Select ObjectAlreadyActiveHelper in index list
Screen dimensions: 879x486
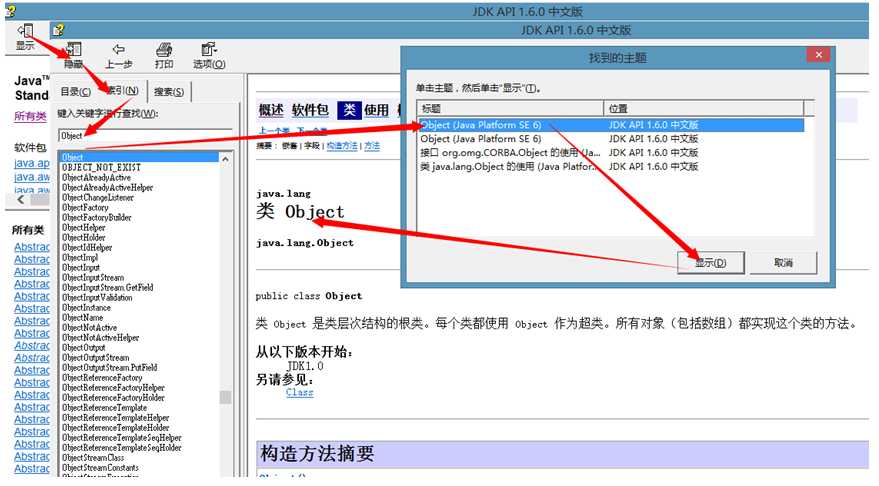tap(108, 188)
